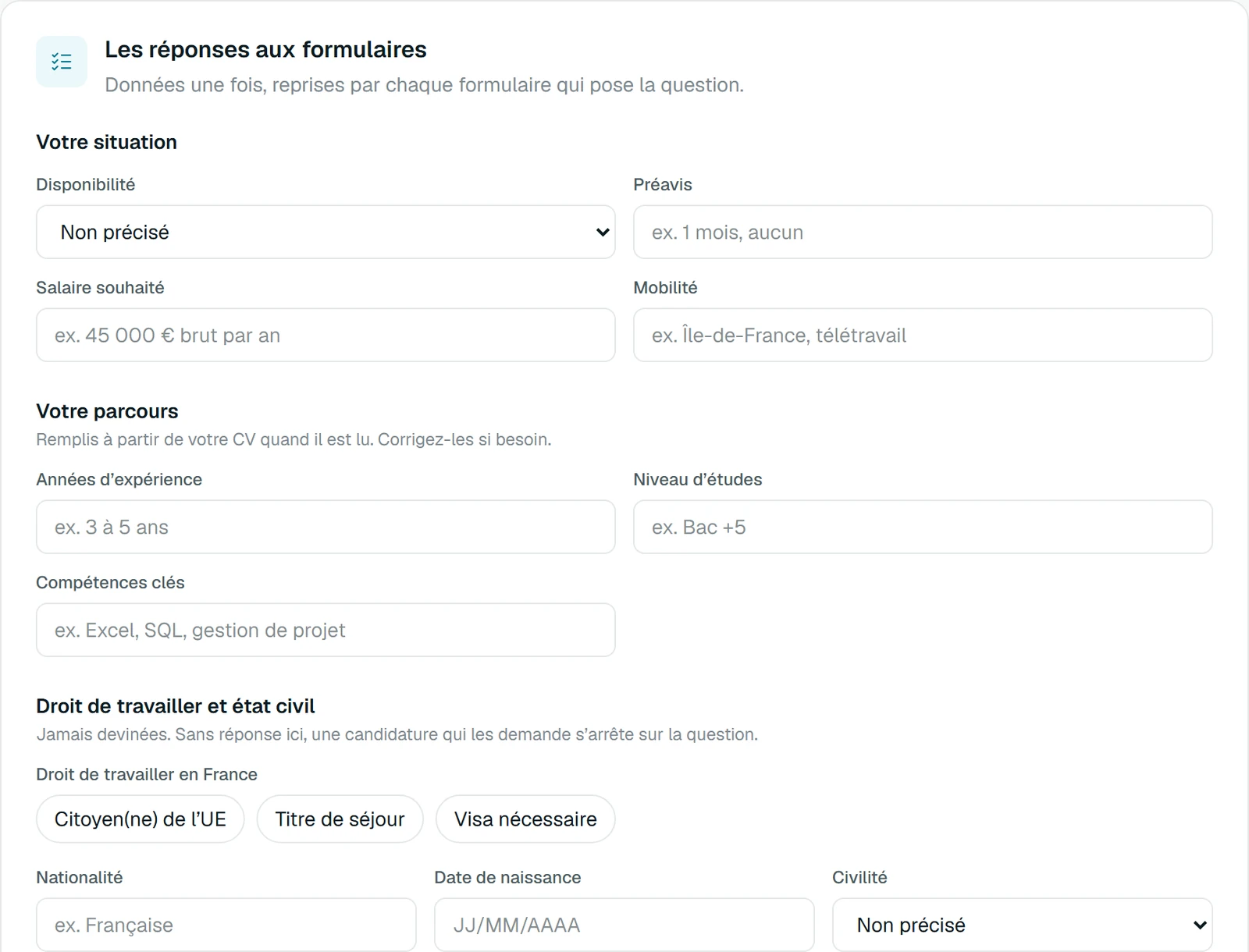
Task: Click the 'Droit de travailler et état civil' heading
Action: click(176, 706)
